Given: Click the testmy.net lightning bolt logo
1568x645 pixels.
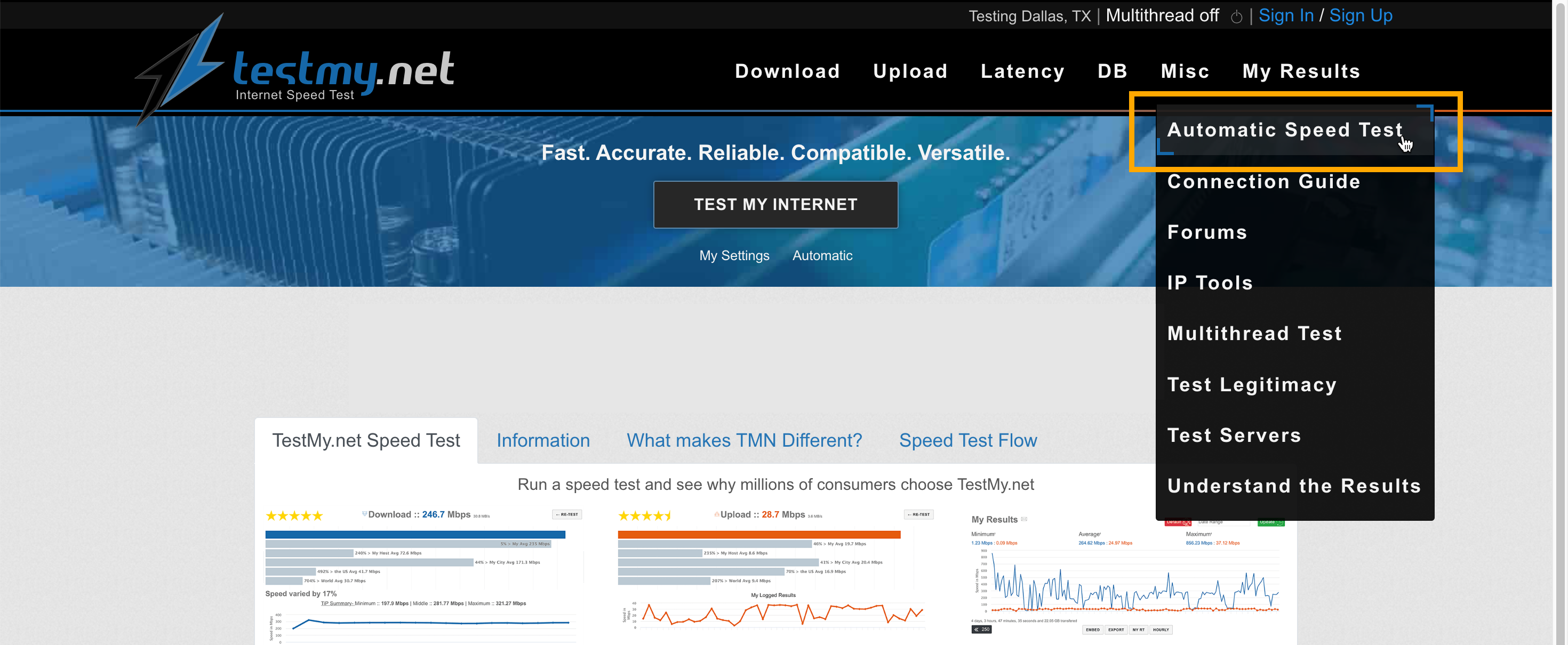Looking at the screenshot, I should 180,68.
